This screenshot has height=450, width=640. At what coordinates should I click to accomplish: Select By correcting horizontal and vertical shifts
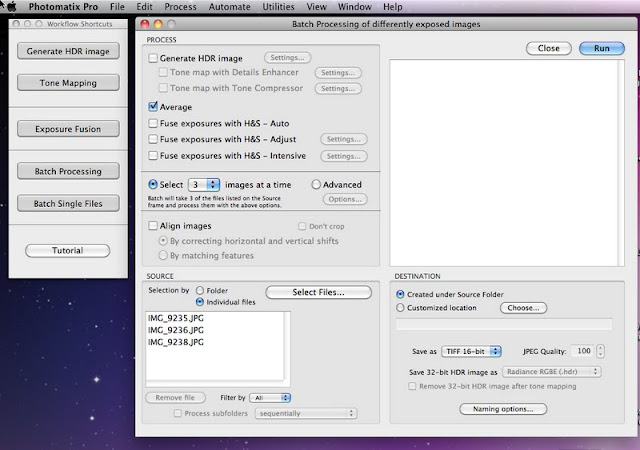[x=163, y=241]
